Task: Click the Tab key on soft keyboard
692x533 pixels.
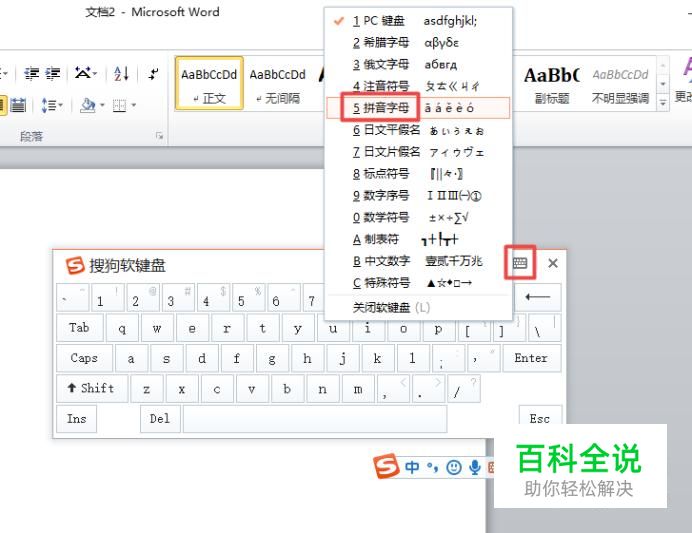Action: click(80, 328)
